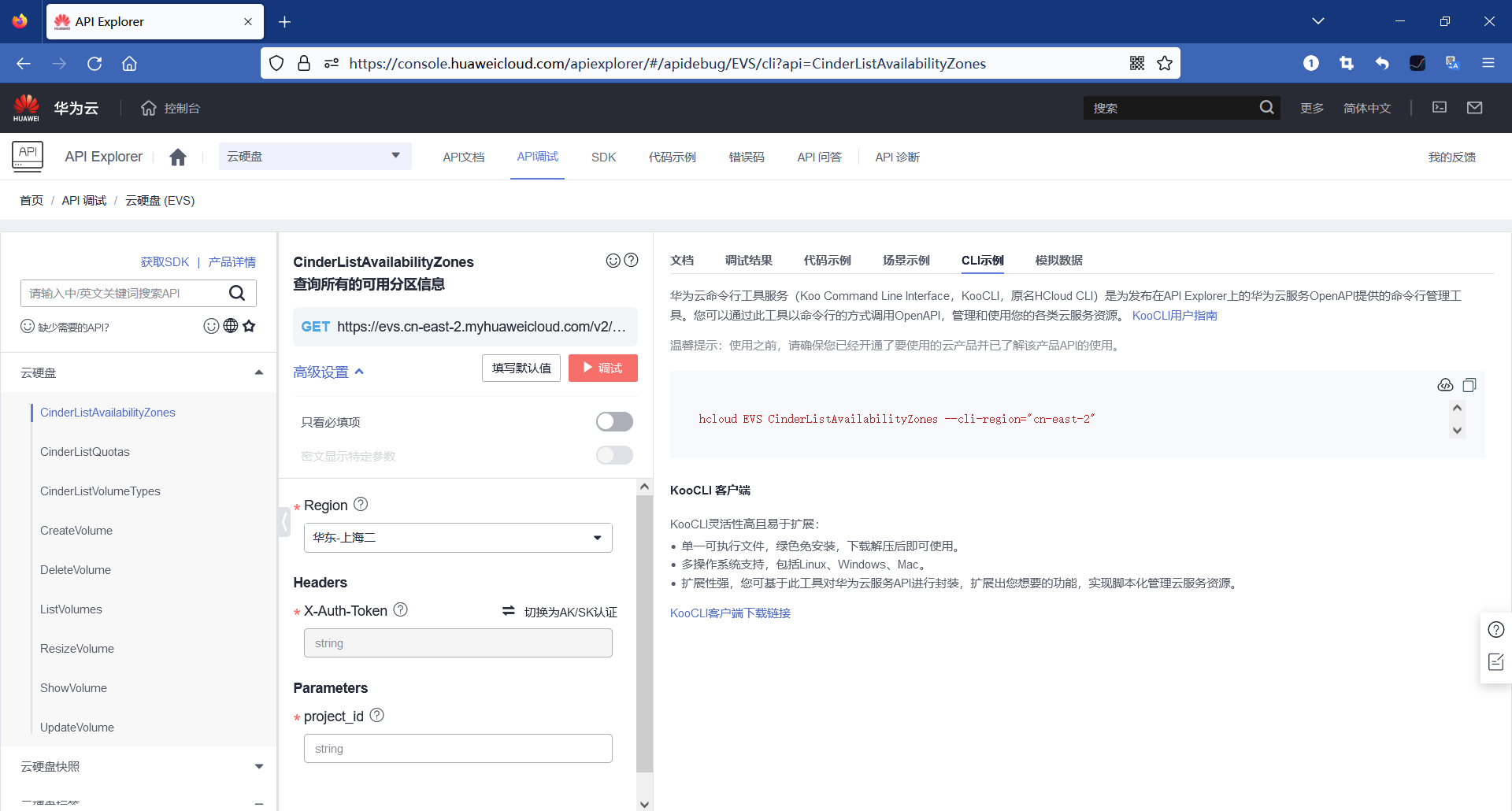Open the help question mark beside X-Auth-Token
Viewport: 1512px width, 811px height.
pos(401,609)
